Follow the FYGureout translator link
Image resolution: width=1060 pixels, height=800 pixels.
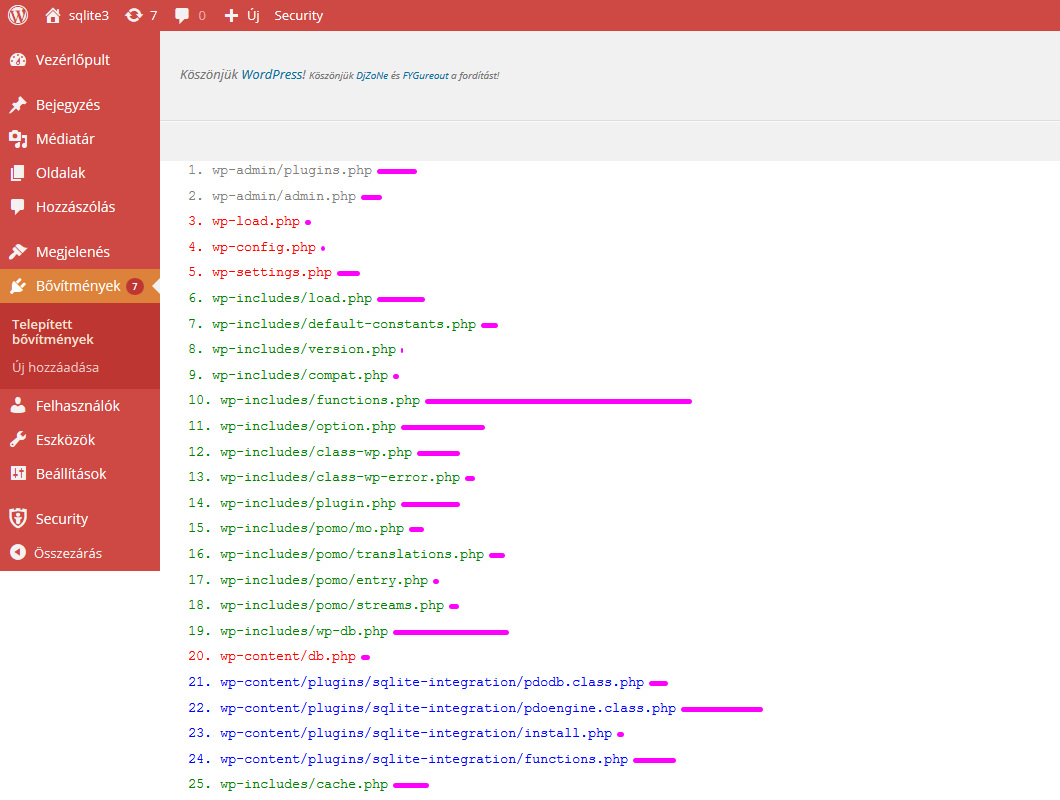(x=426, y=76)
